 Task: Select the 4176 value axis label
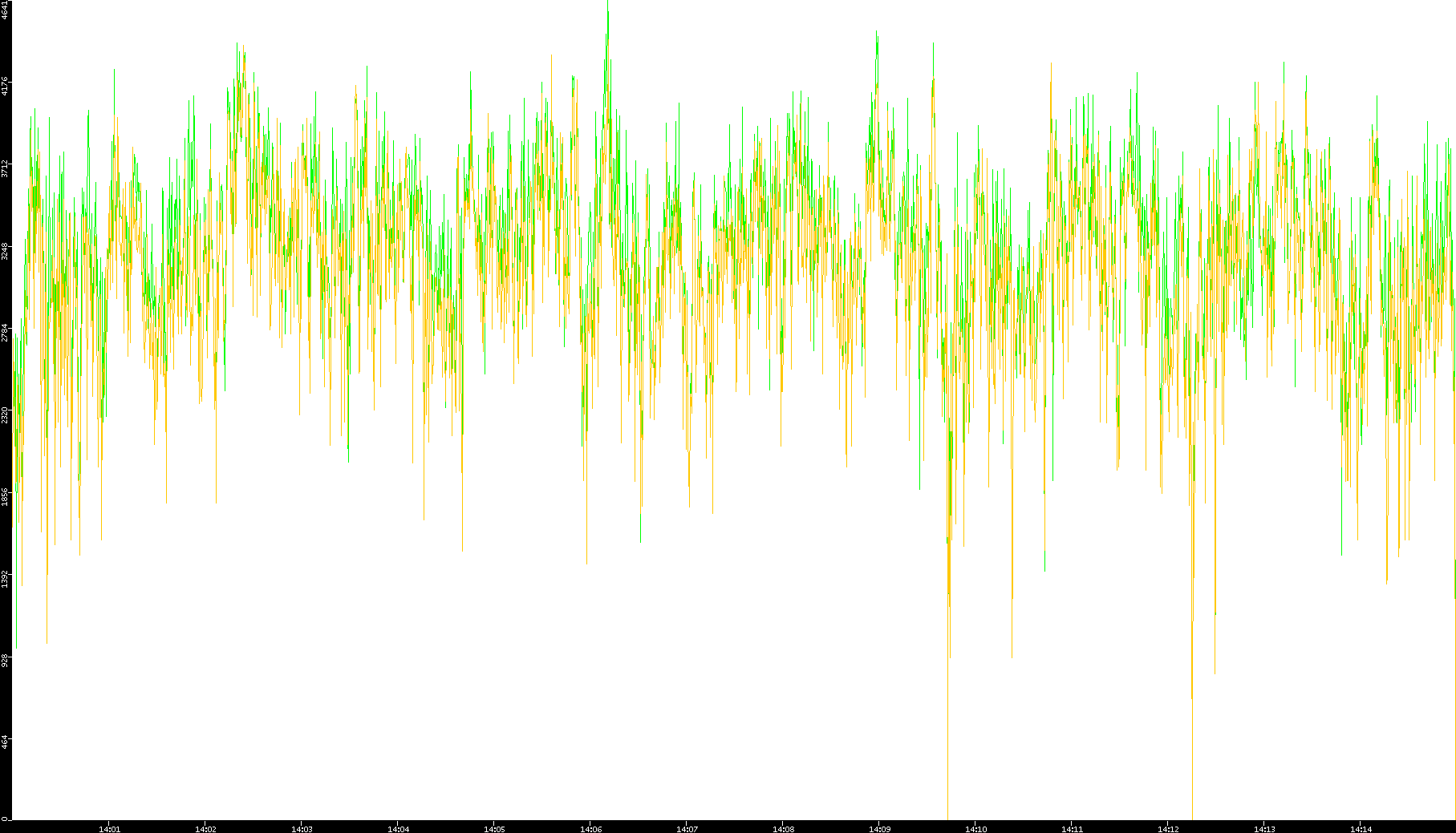click(x=5, y=86)
